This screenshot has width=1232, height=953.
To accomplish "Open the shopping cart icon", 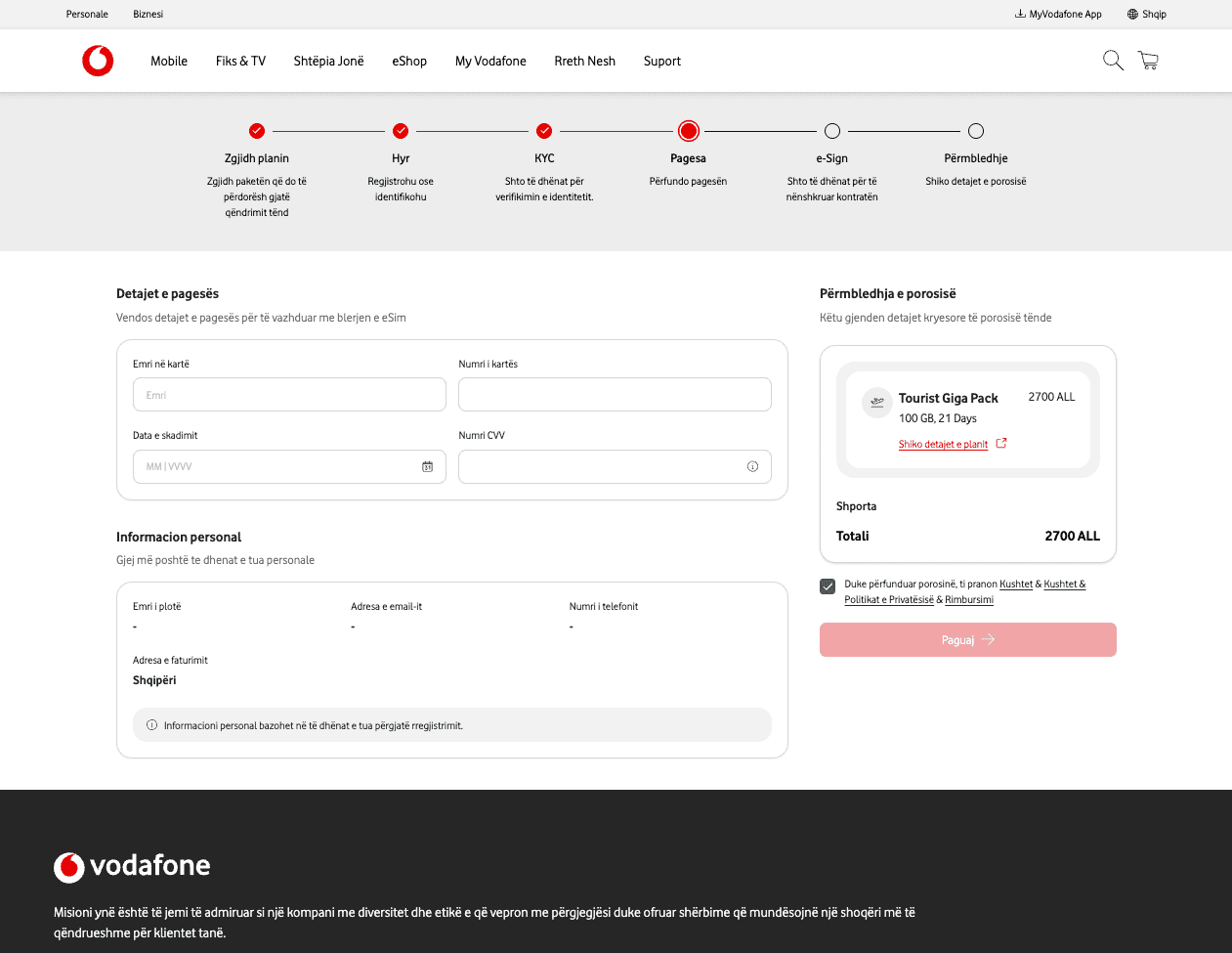I will click(1148, 61).
